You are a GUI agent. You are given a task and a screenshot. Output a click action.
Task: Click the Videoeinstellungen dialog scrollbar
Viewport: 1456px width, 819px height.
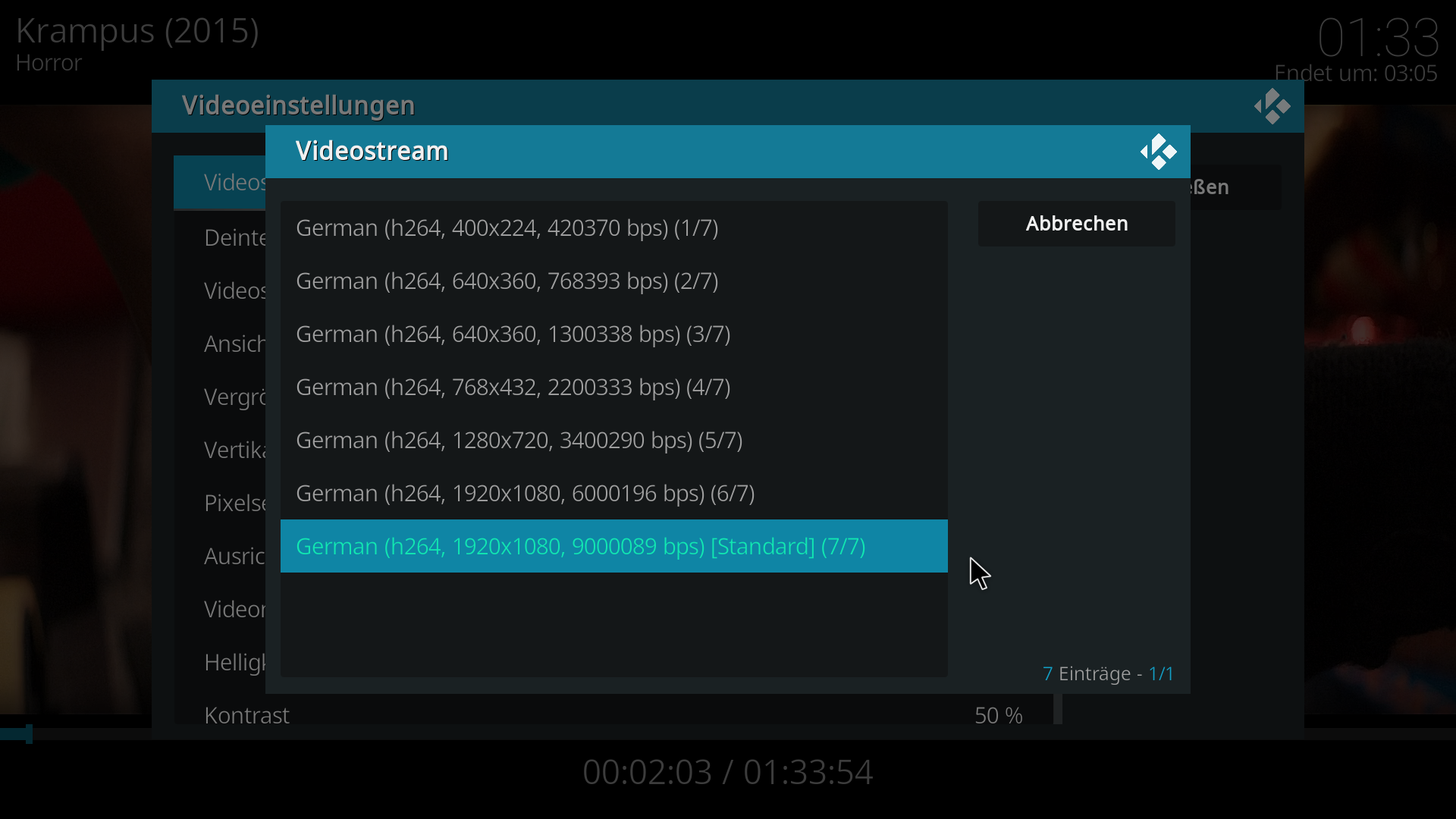point(1058,709)
